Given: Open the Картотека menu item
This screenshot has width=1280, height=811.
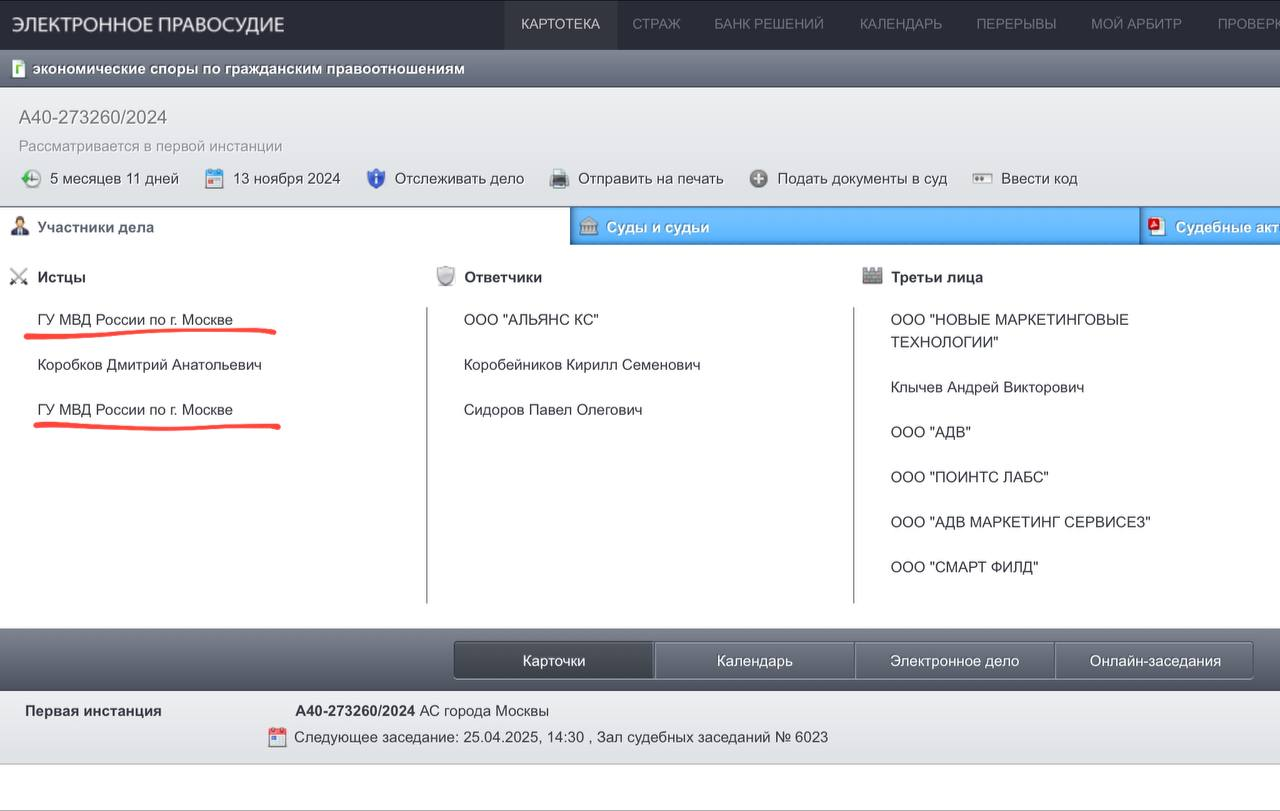Looking at the screenshot, I should [x=561, y=24].
